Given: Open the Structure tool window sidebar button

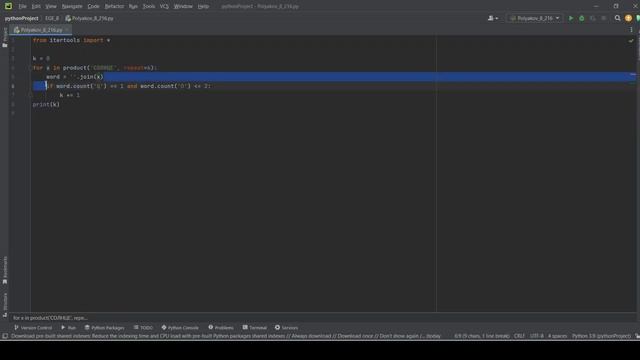Looking at the screenshot, I should (x=5, y=305).
